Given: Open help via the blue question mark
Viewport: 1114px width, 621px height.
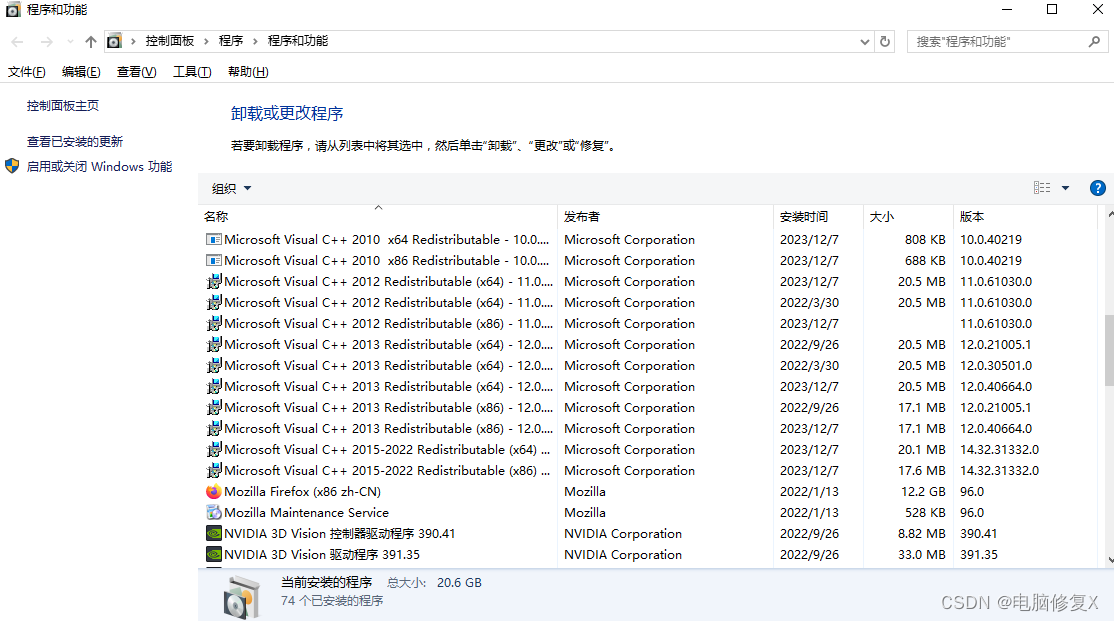Looking at the screenshot, I should click(x=1097, y=188).
